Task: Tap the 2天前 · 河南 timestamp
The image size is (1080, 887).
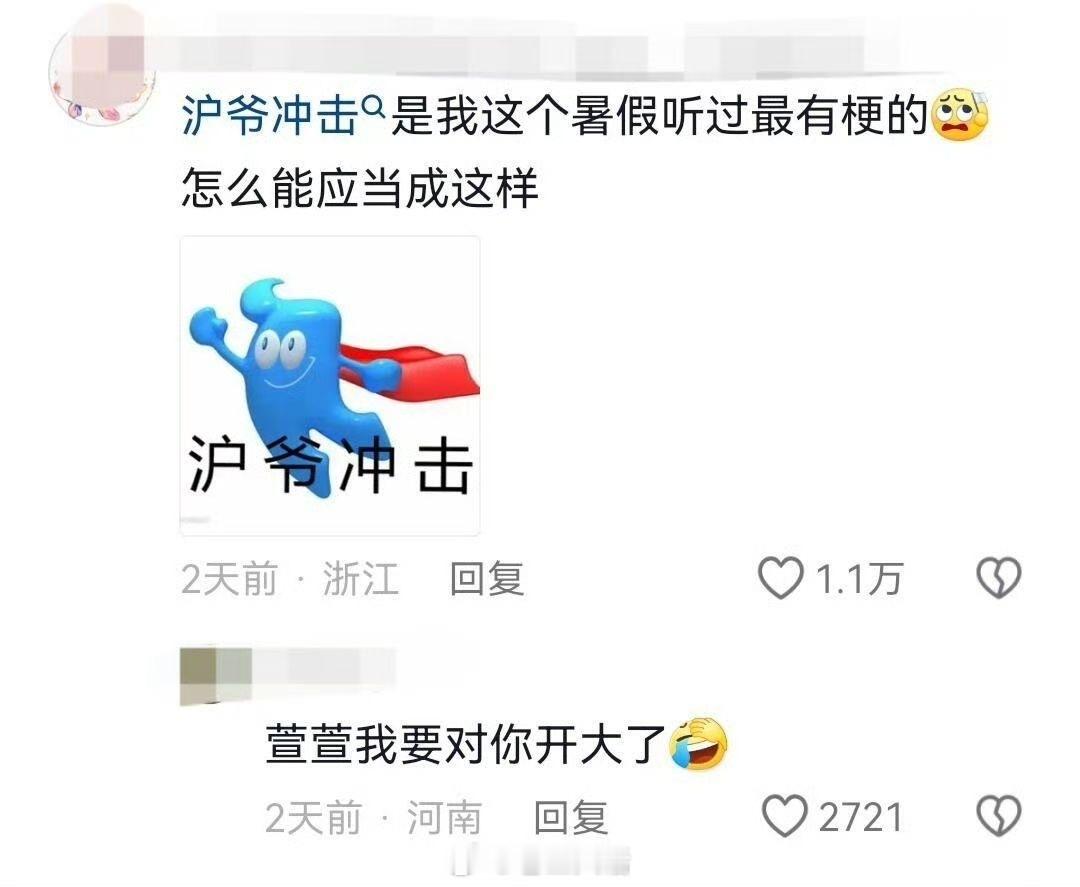Action: [374, 817]
